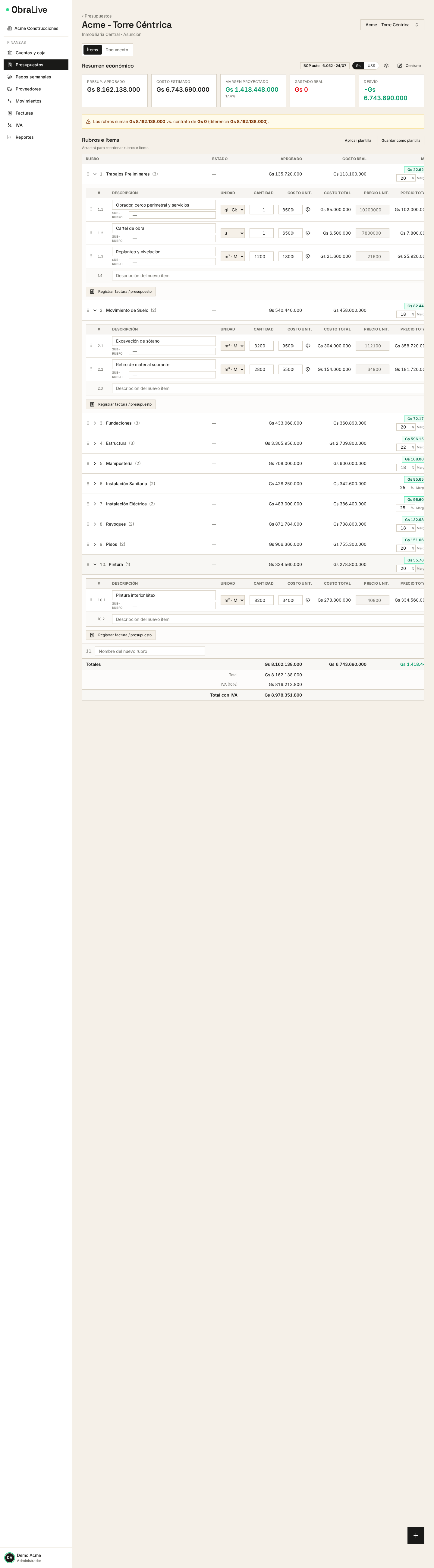This screenshot has width=434, height=1568.
Task: Expand the Fundaciones rubro
Action: coord(95,423)
